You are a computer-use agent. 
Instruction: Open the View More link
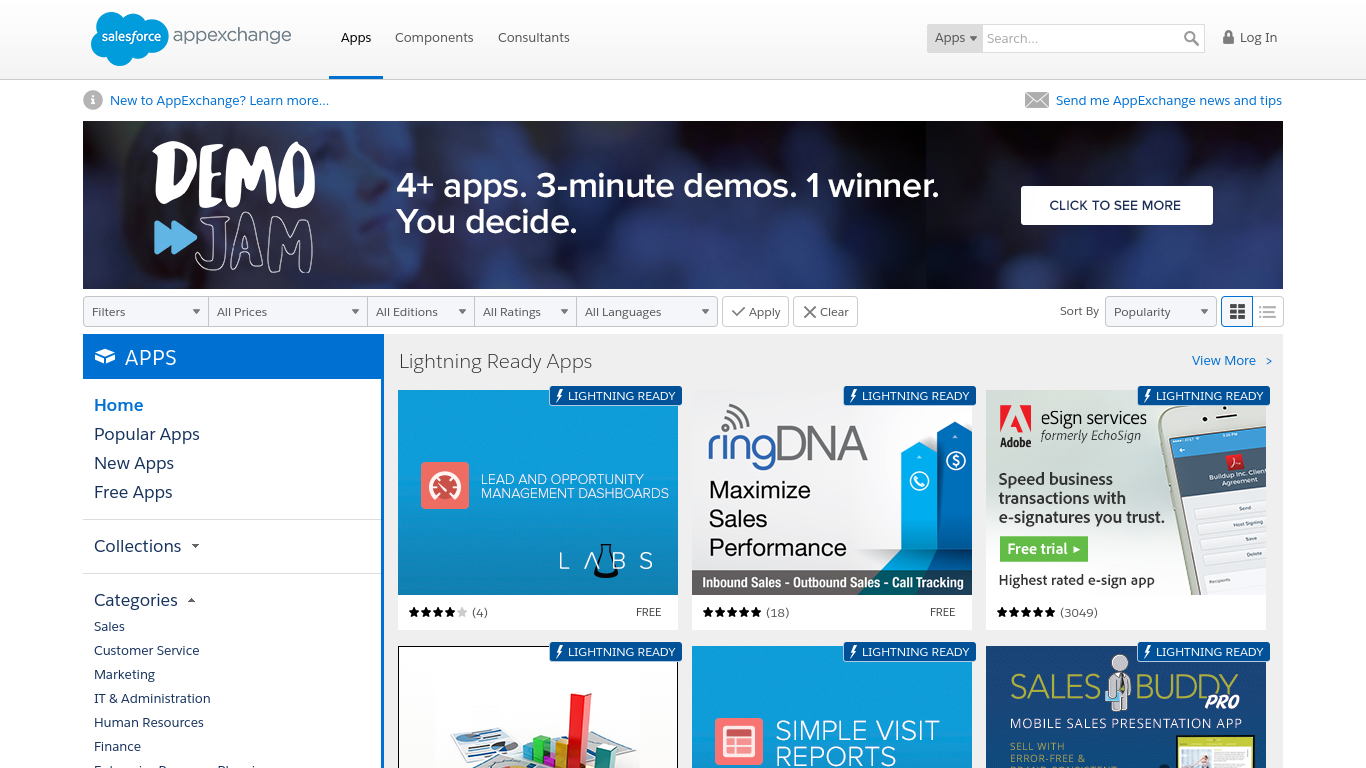(1232, 361)
